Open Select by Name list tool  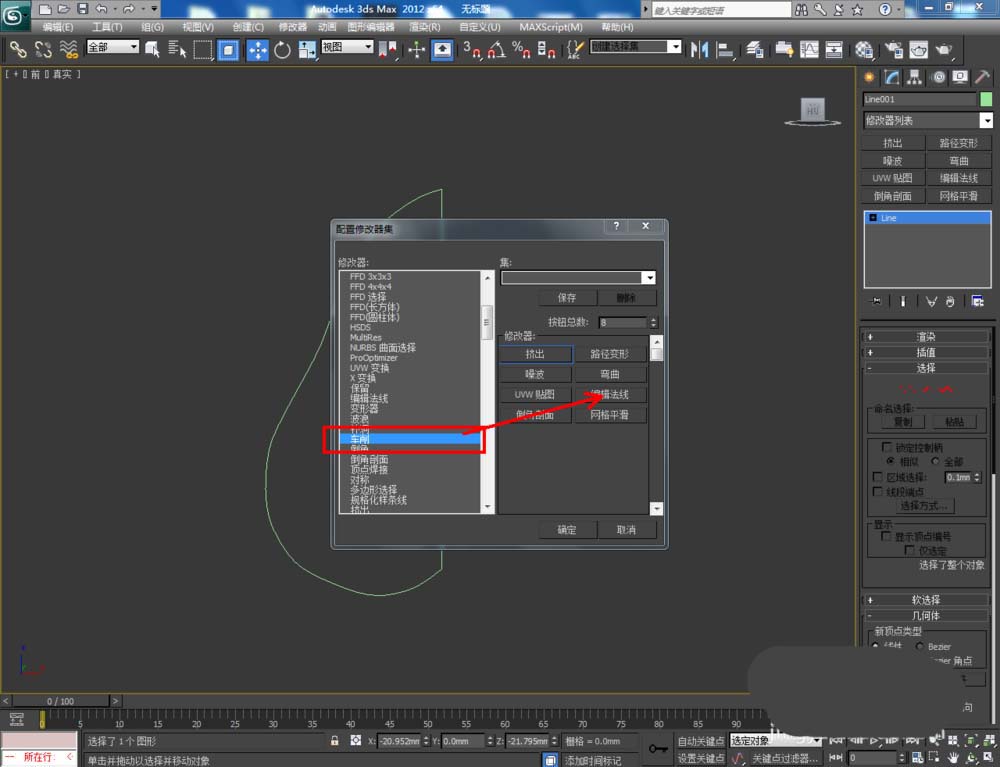(x=177, y=49)
